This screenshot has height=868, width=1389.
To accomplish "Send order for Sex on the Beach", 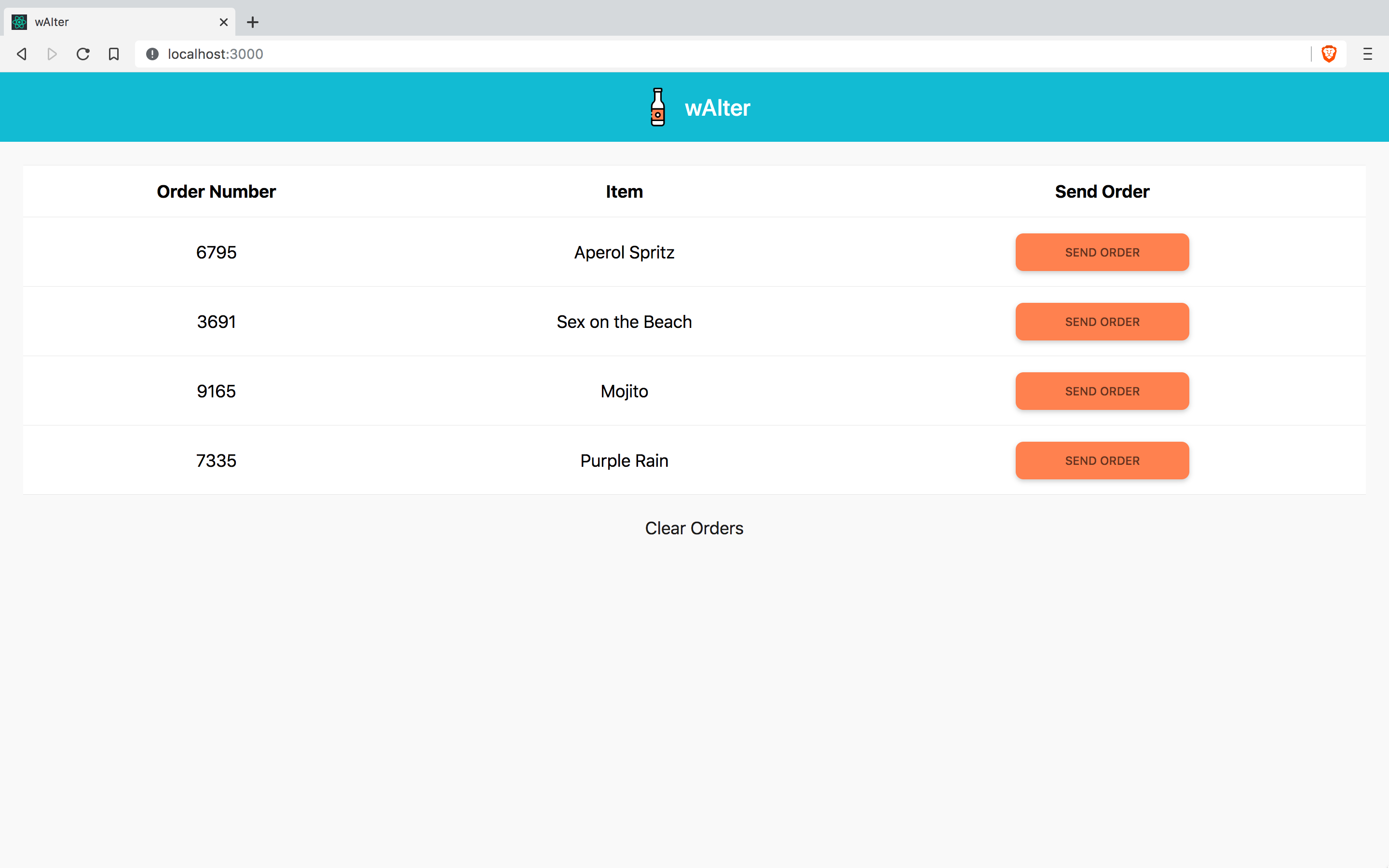I will point(1102,322).
